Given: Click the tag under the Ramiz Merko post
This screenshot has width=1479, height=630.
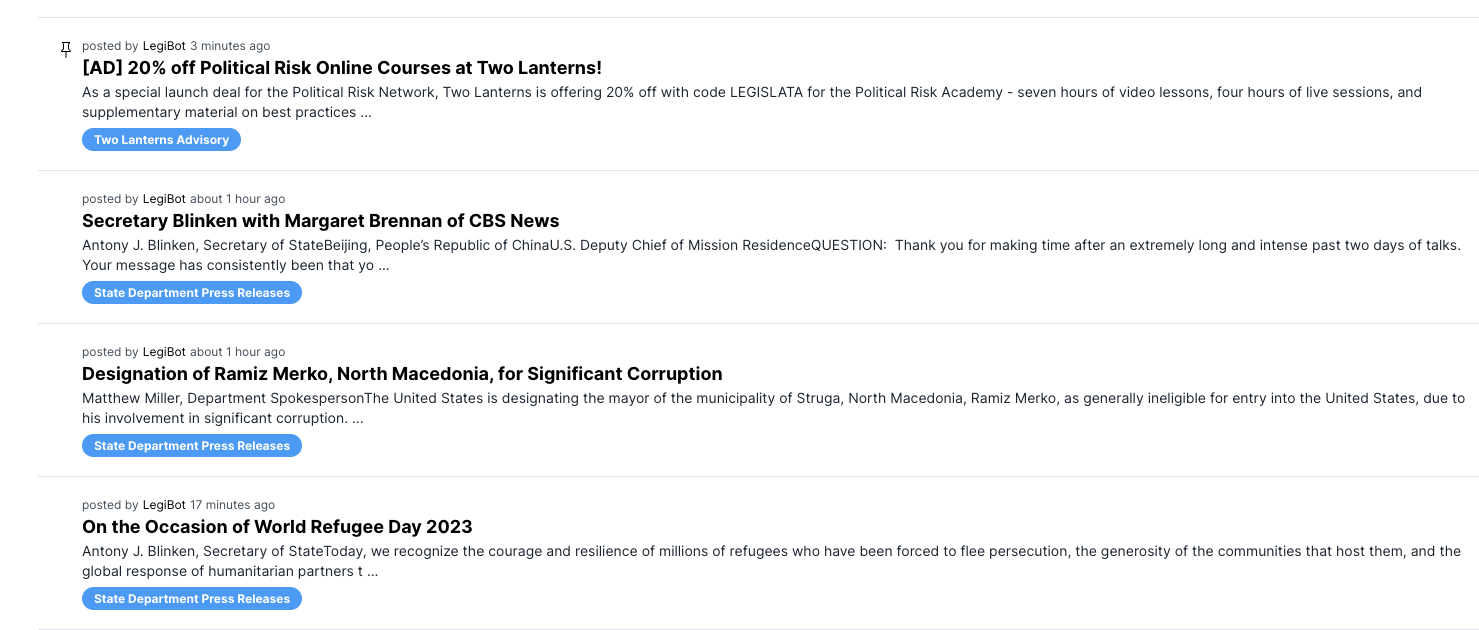Looking at the screenshot, I should pyautogui.click(x=192, y=446).
